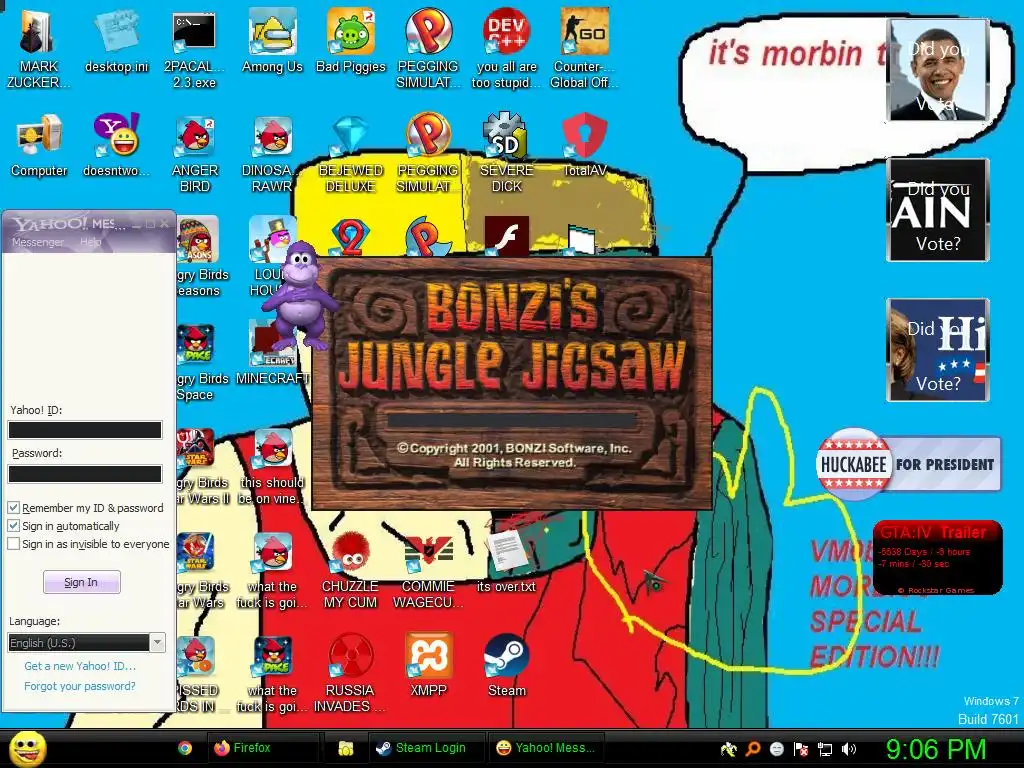This screenshot has height=768, width=1024.
Task: Click the Yahoo! ID input field
Action: [85, 430]
